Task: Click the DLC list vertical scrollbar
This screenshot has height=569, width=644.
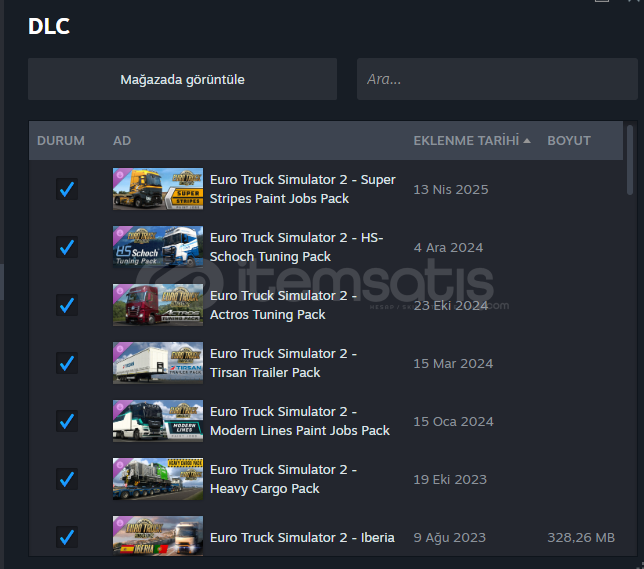Action: click(x=630, y=160)
